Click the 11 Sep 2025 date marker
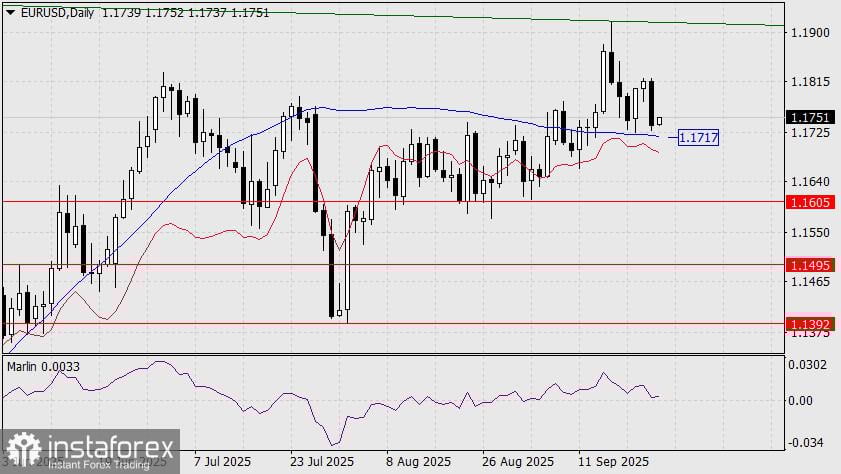The width and height of the screenshot is (841, 474). click(x=613, y=462)
